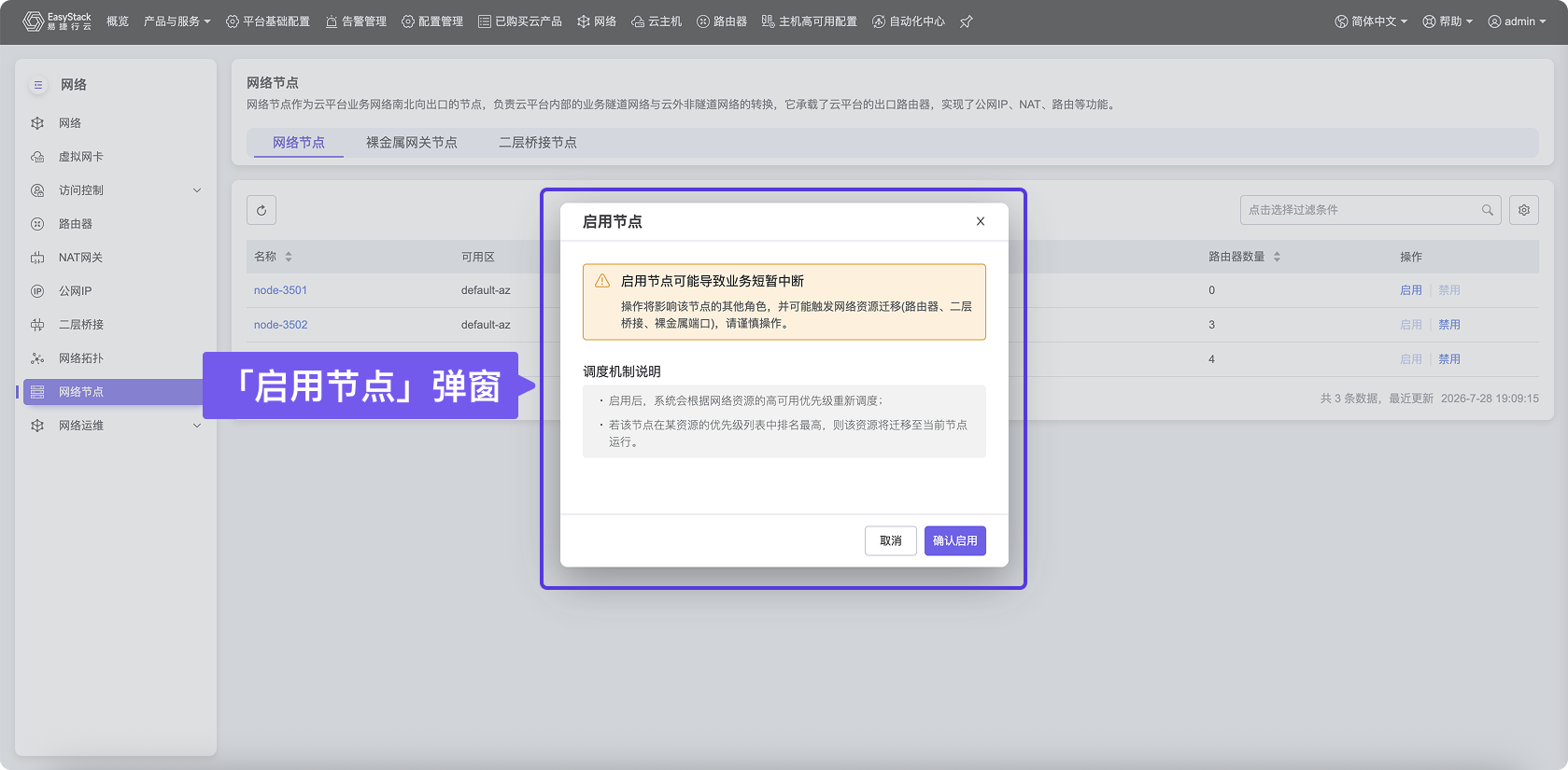Click 禁用 for node-3502
1568x770 pixels.
(x=1449, y=325)
